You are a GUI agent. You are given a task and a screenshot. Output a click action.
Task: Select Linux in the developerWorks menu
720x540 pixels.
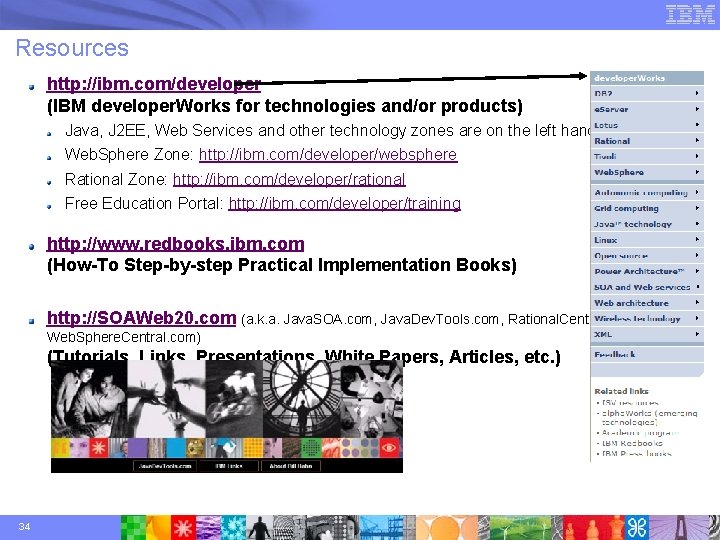coord(647,240)
